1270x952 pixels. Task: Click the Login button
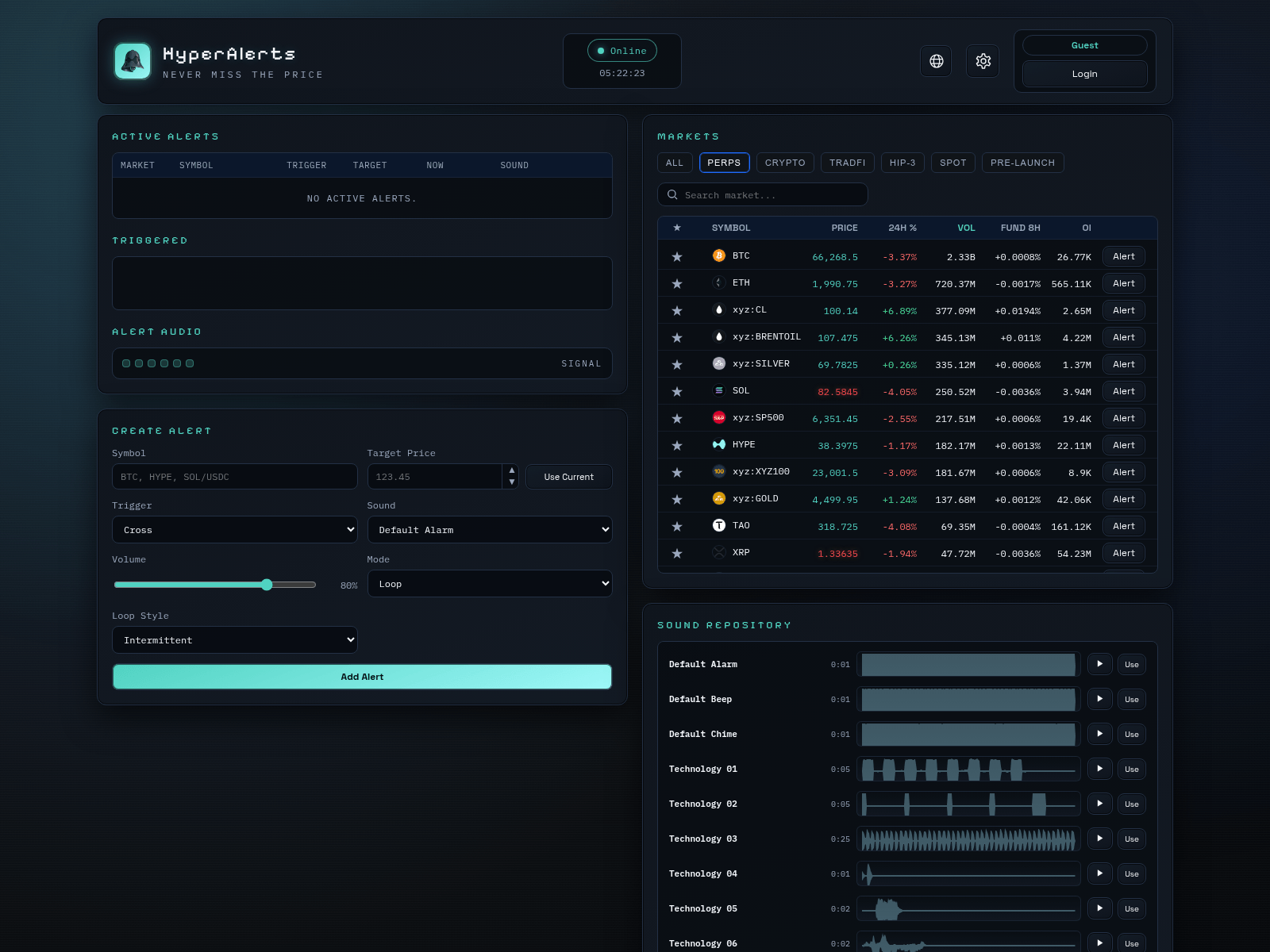click(1085, 74)
